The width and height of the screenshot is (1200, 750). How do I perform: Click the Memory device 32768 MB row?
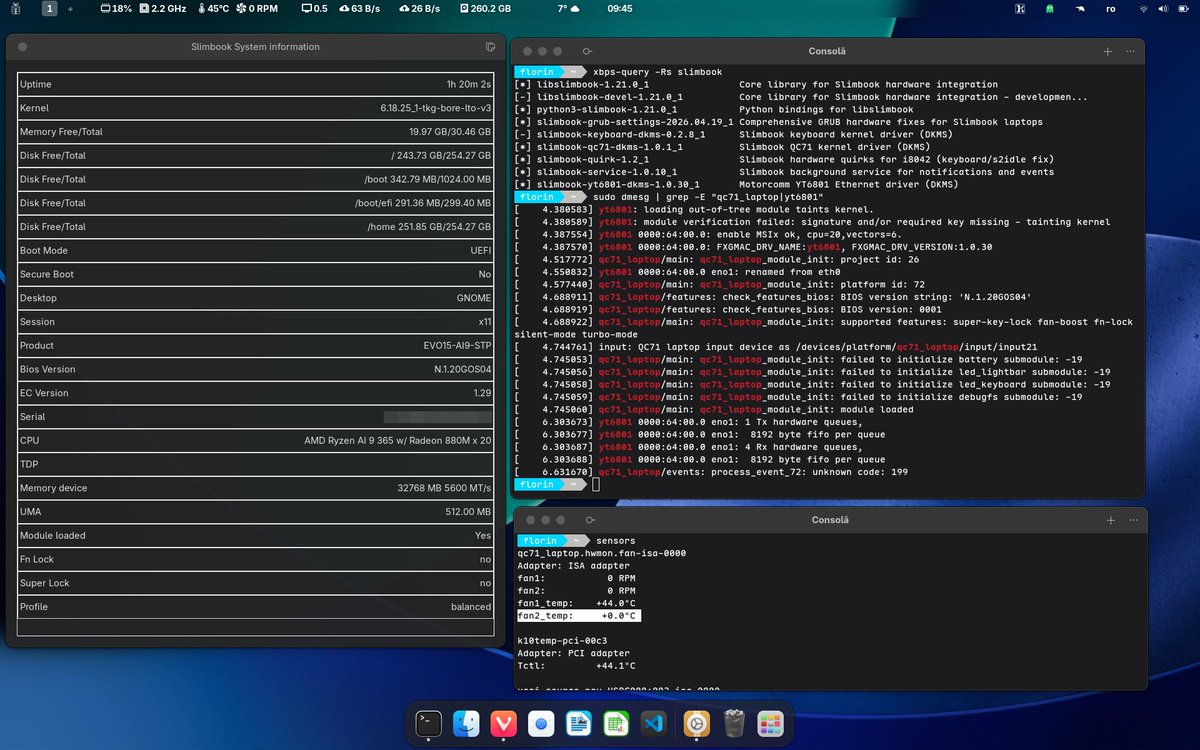click(255, 488)
